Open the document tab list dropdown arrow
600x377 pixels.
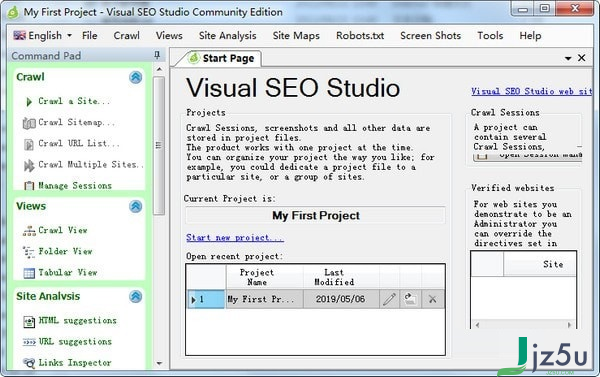[568, 59]
